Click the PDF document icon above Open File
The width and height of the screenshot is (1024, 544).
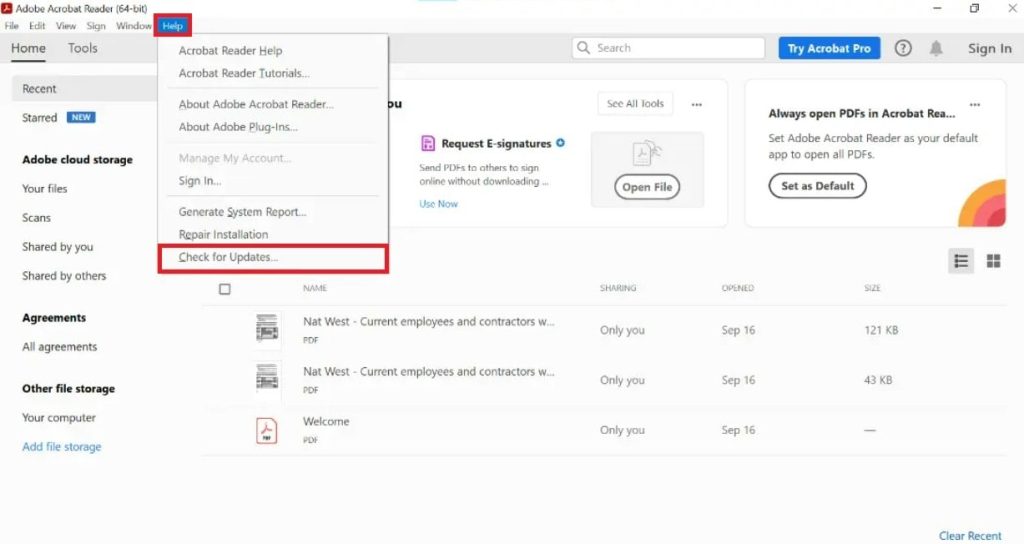pos(647,154)
